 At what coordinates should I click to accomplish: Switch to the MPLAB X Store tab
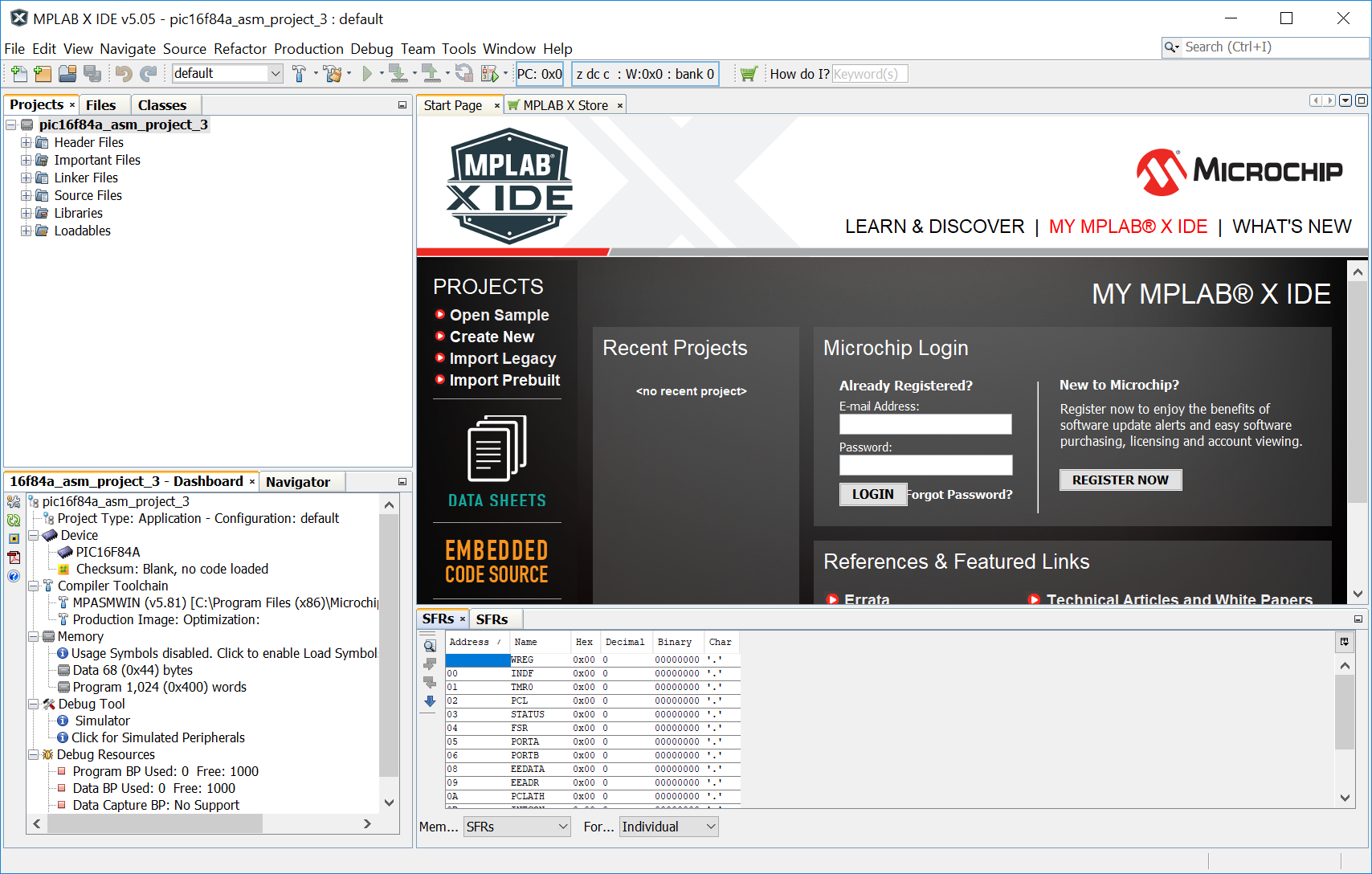[566, 105]
